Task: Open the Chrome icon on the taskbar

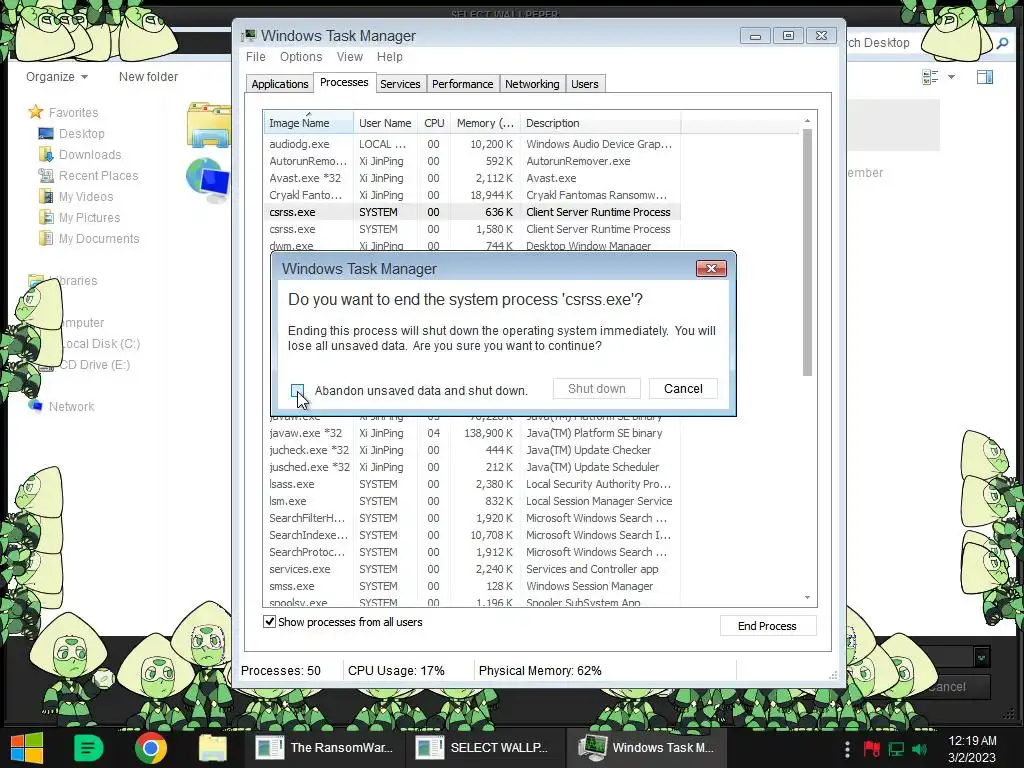Action: click(x=151, y=748)
